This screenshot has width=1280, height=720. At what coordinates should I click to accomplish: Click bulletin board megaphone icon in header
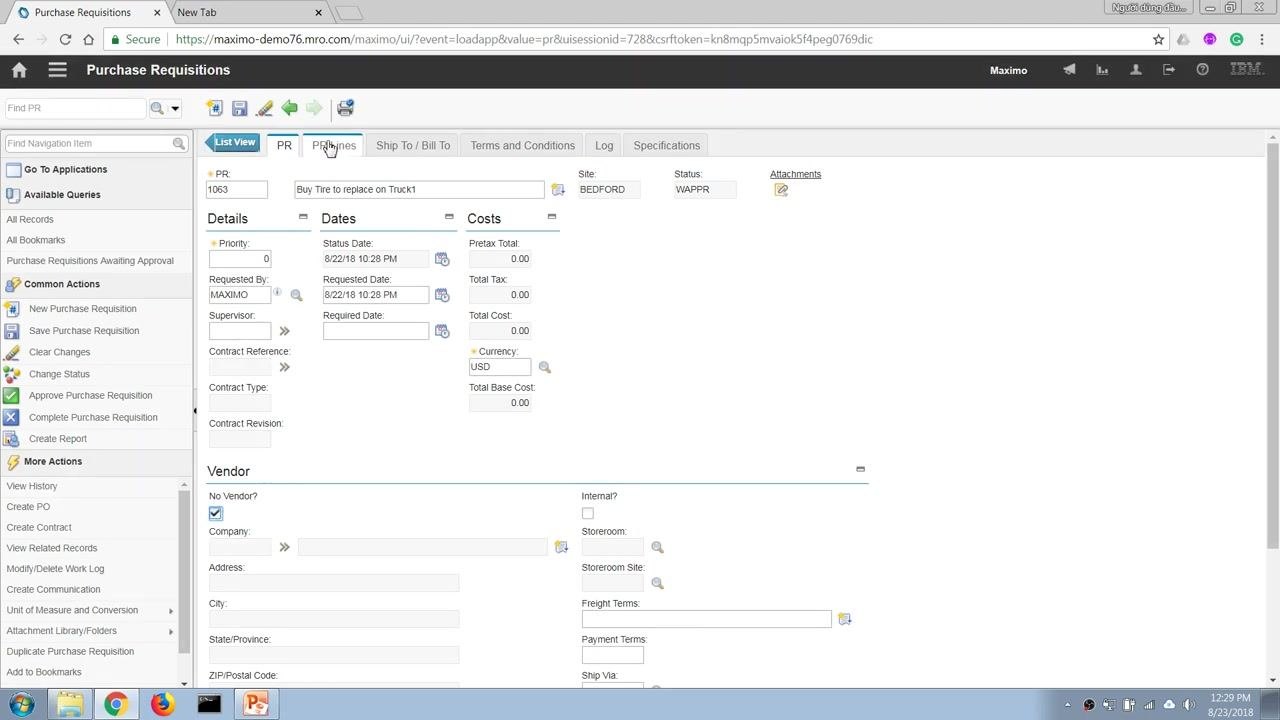coord(1069,70)
